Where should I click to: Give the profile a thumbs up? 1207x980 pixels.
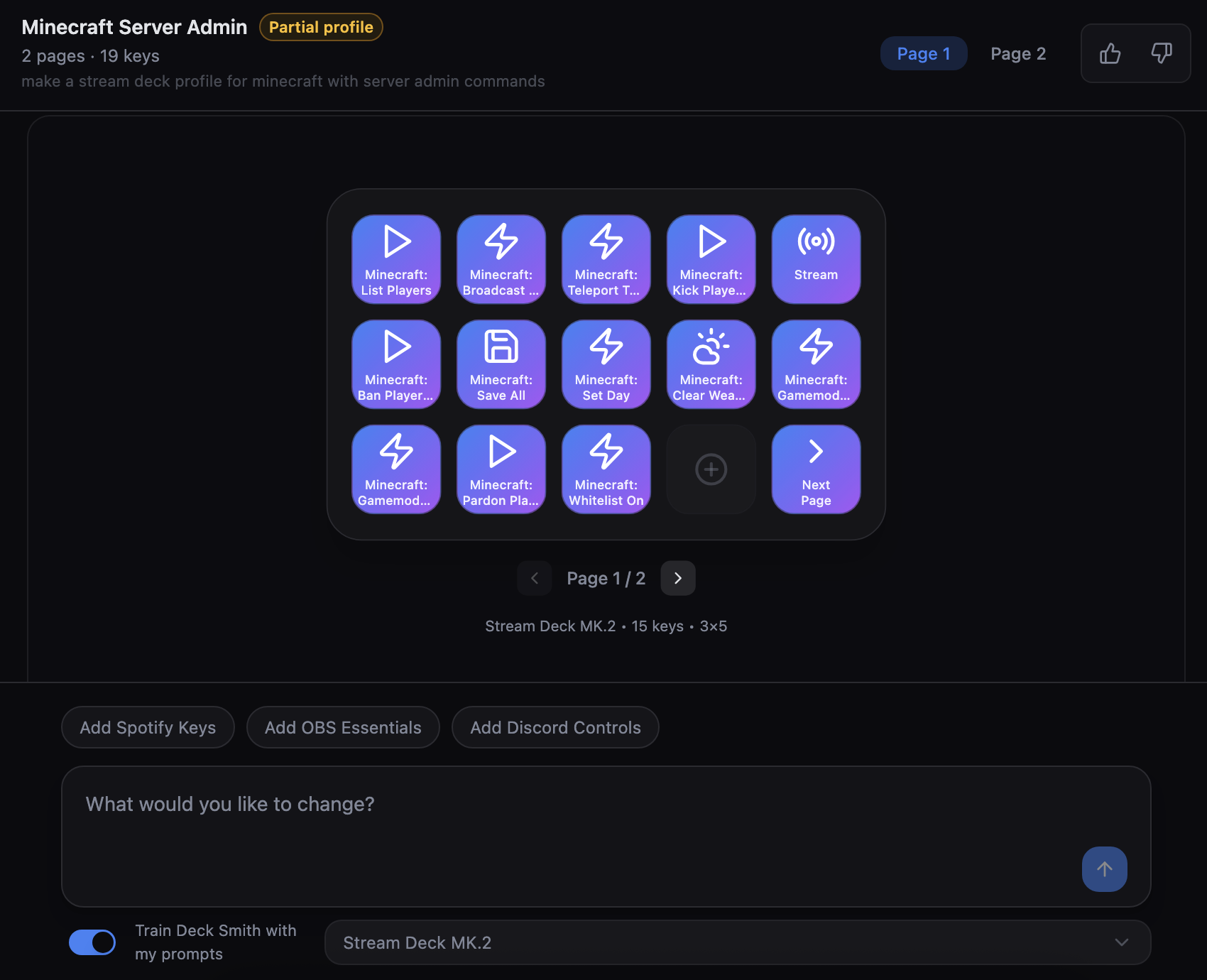coord(1109,53)
